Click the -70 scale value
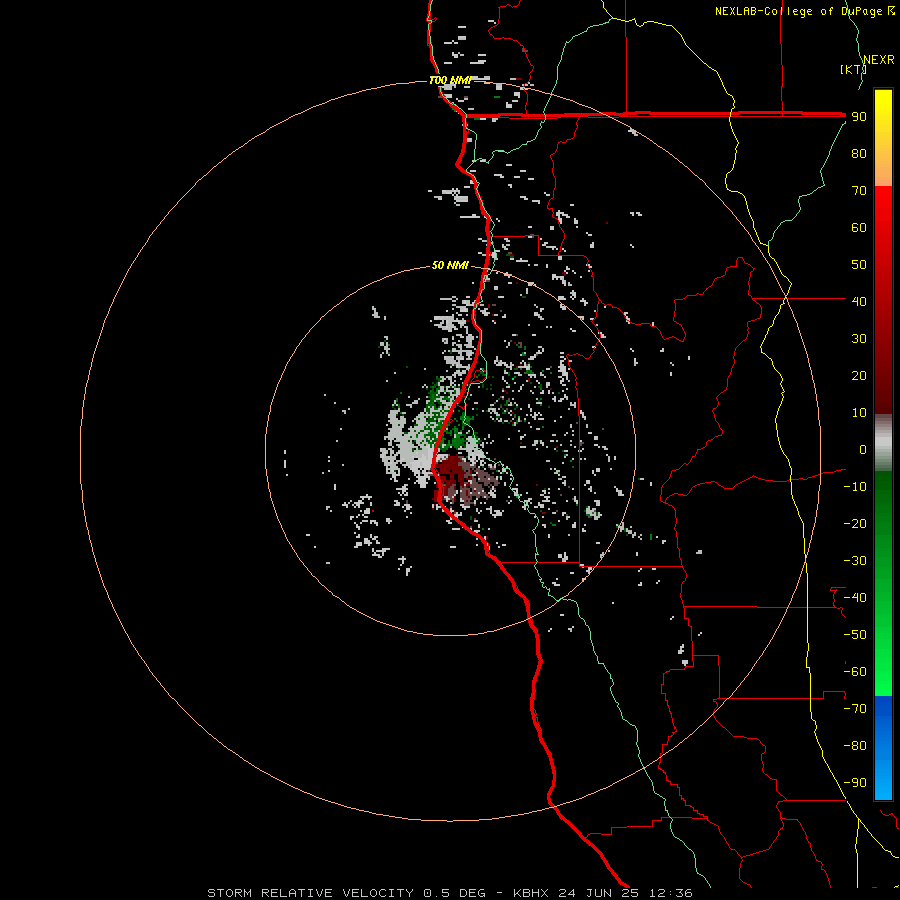This screenshot has width=900, height=900. [855, 709]
